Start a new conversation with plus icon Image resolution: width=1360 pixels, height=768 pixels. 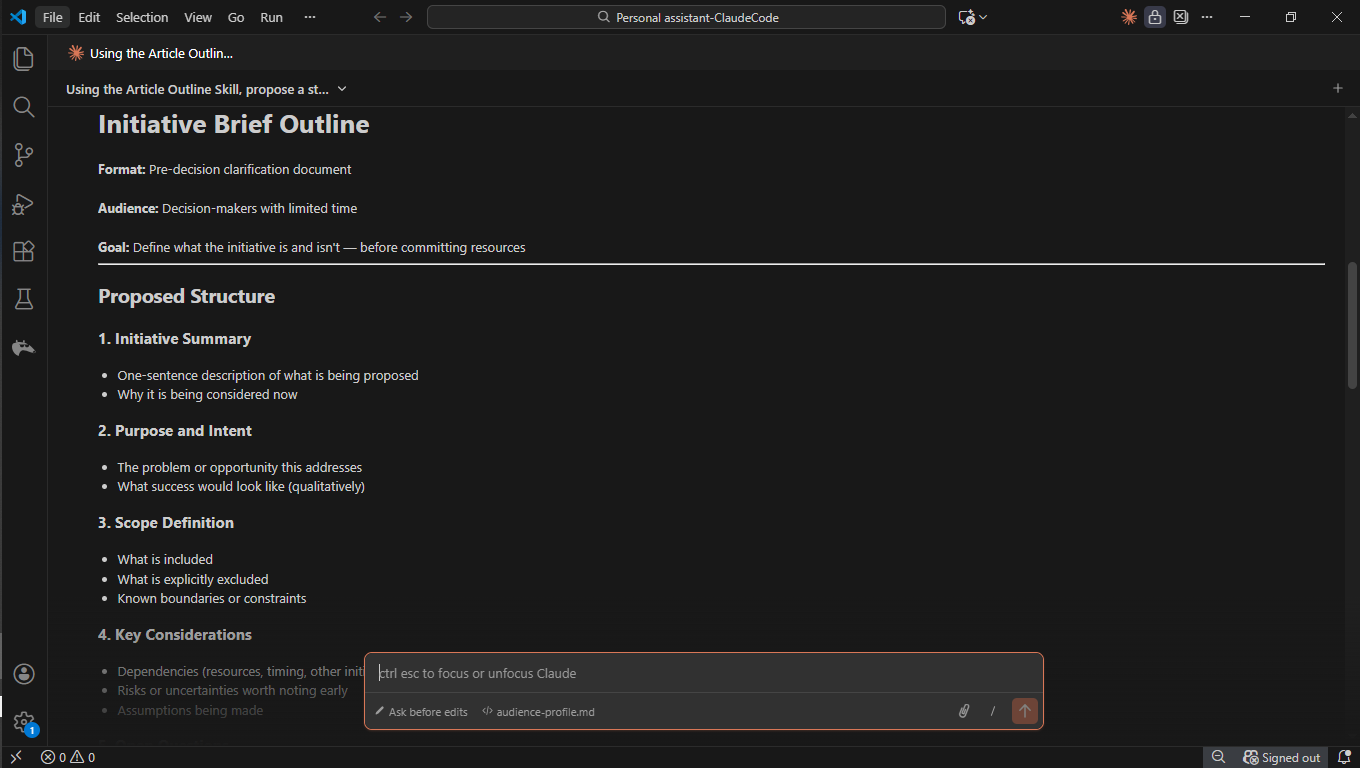1338,88
